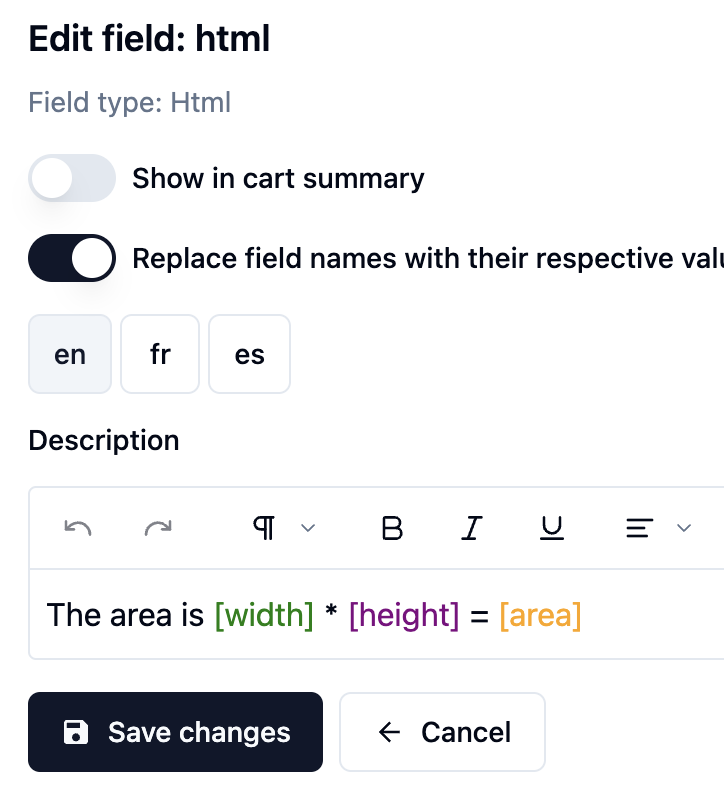Switch to the es language tab
This screenshot has width=724, height=812.
click(x=249, y=354)
